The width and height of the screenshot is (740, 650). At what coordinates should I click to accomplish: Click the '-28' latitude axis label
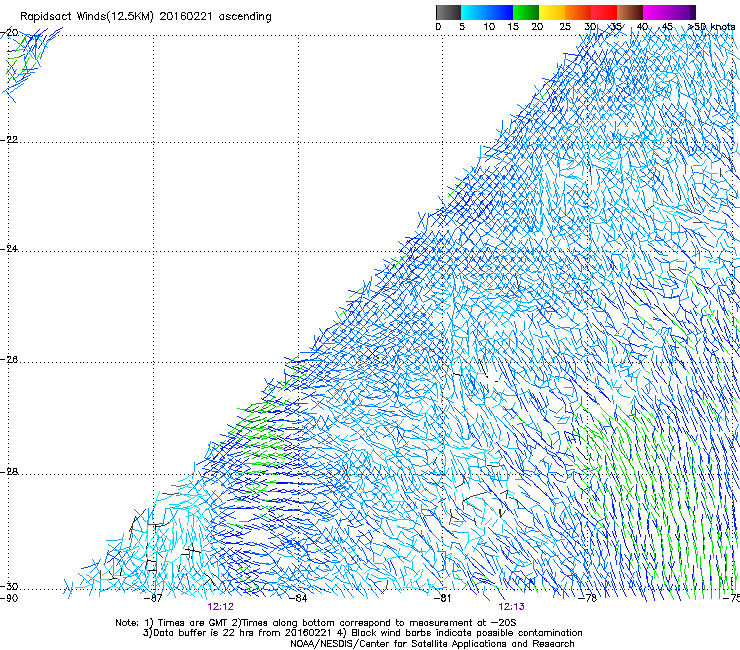coord(9,472)
